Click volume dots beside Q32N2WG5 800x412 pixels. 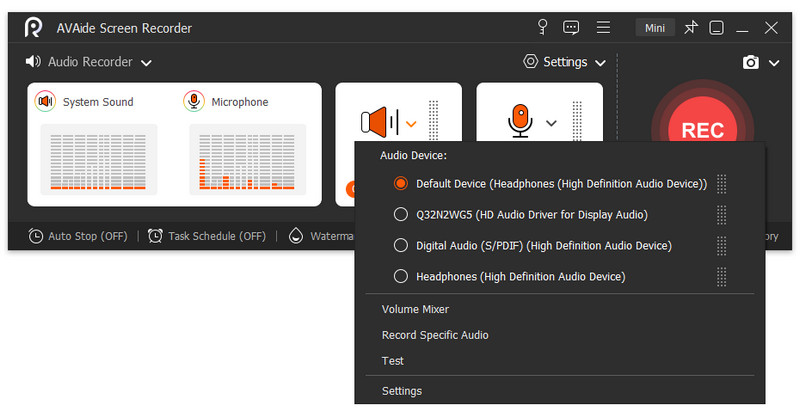click(x=721, y=215)
